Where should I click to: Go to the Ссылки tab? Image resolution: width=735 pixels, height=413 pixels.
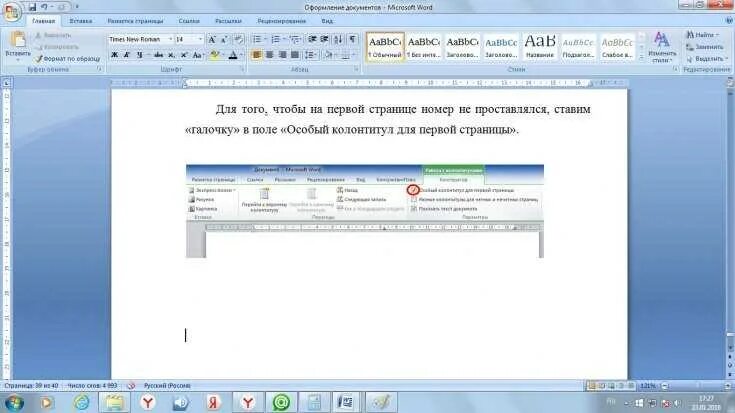(x=189, y=21)
